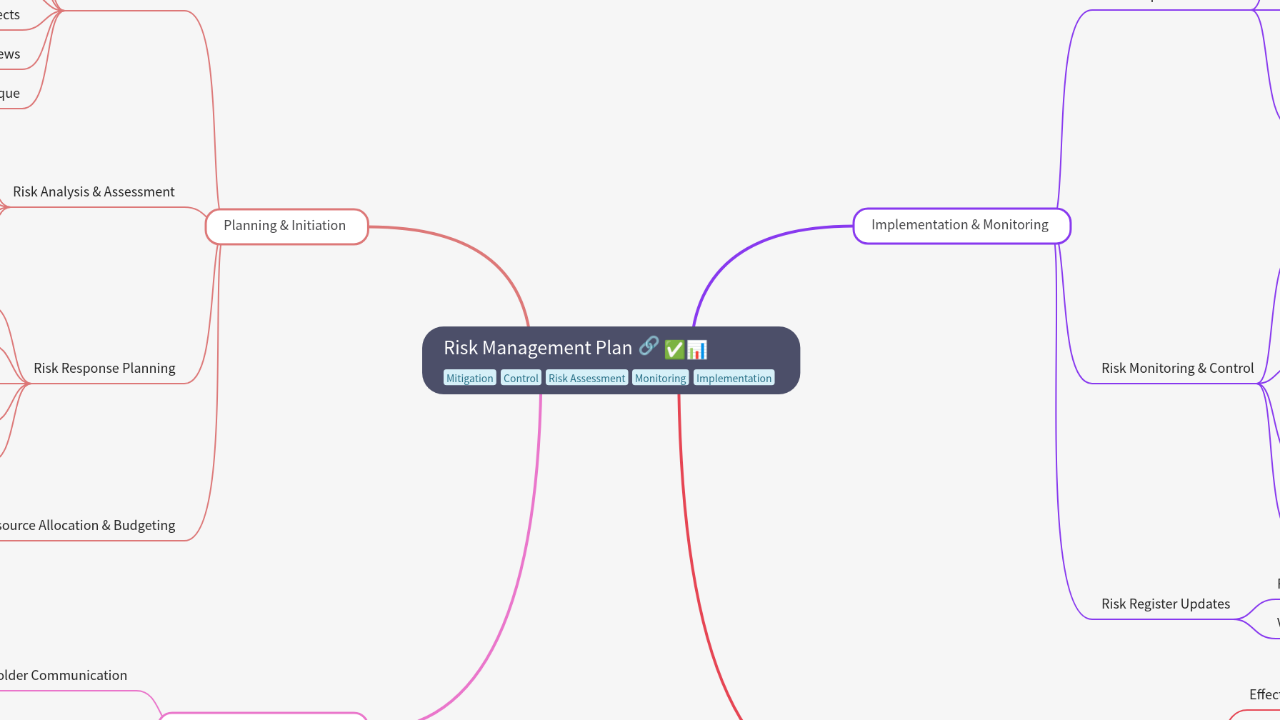Viewport: 1280px width, 720px height.
Task: Select the Implementation & Monitoring node
Action: point(961,225)
